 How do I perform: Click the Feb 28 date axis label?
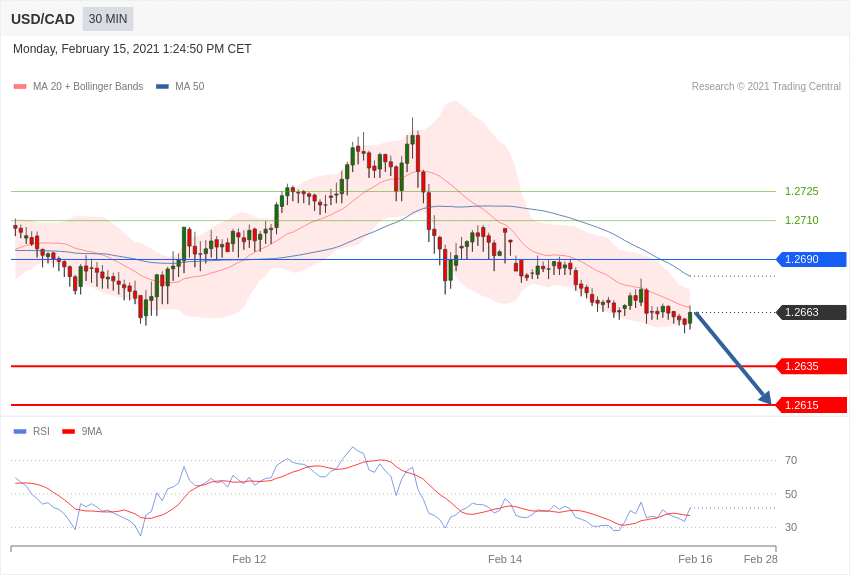tap(761, 559)
